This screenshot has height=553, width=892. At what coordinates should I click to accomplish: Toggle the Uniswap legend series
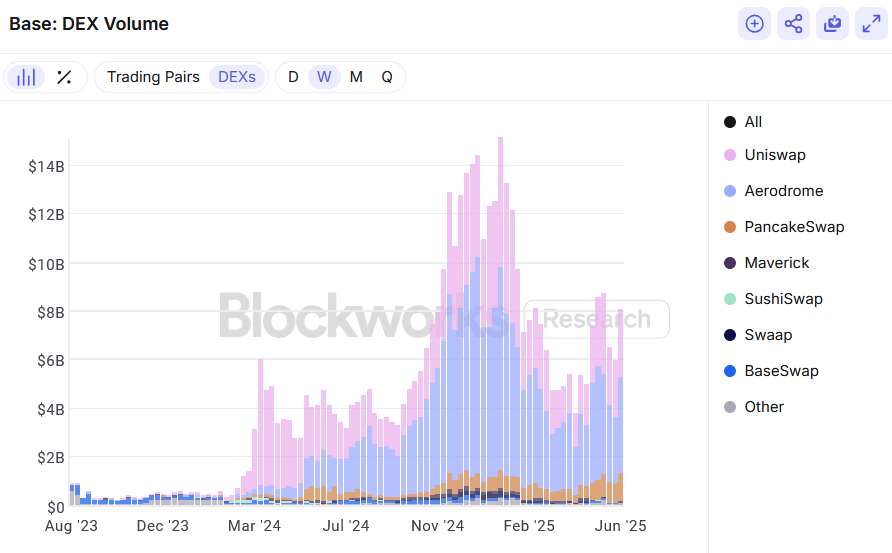click(774, 155)
